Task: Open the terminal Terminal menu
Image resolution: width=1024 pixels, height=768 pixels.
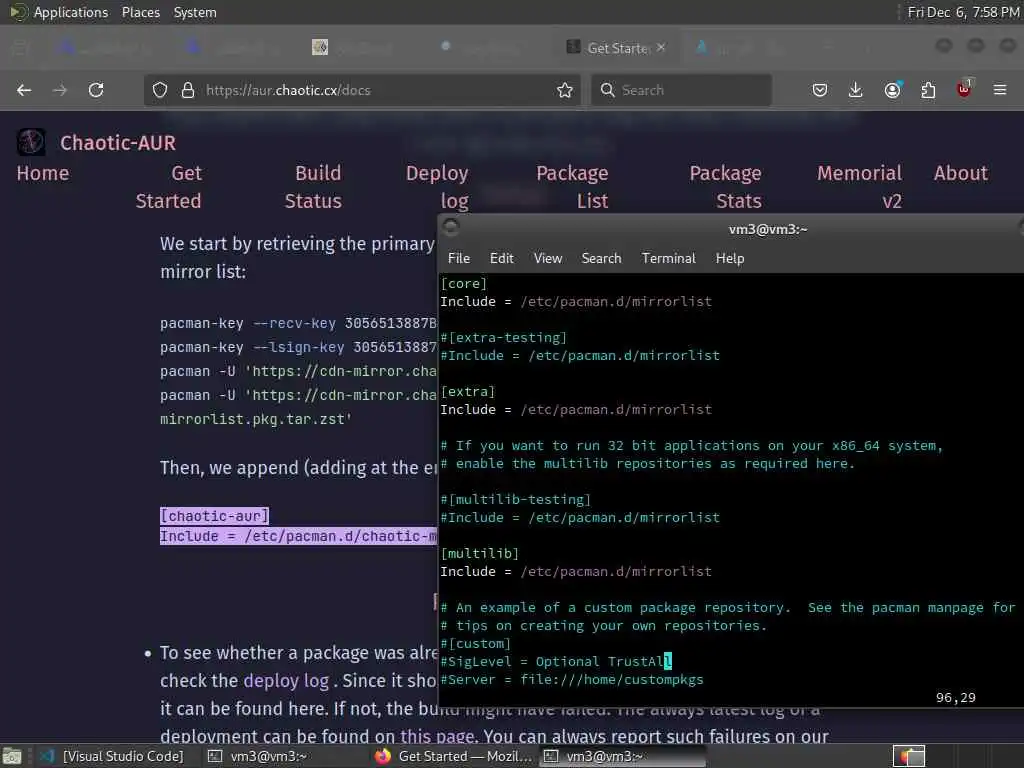Action: pos(669,259)
